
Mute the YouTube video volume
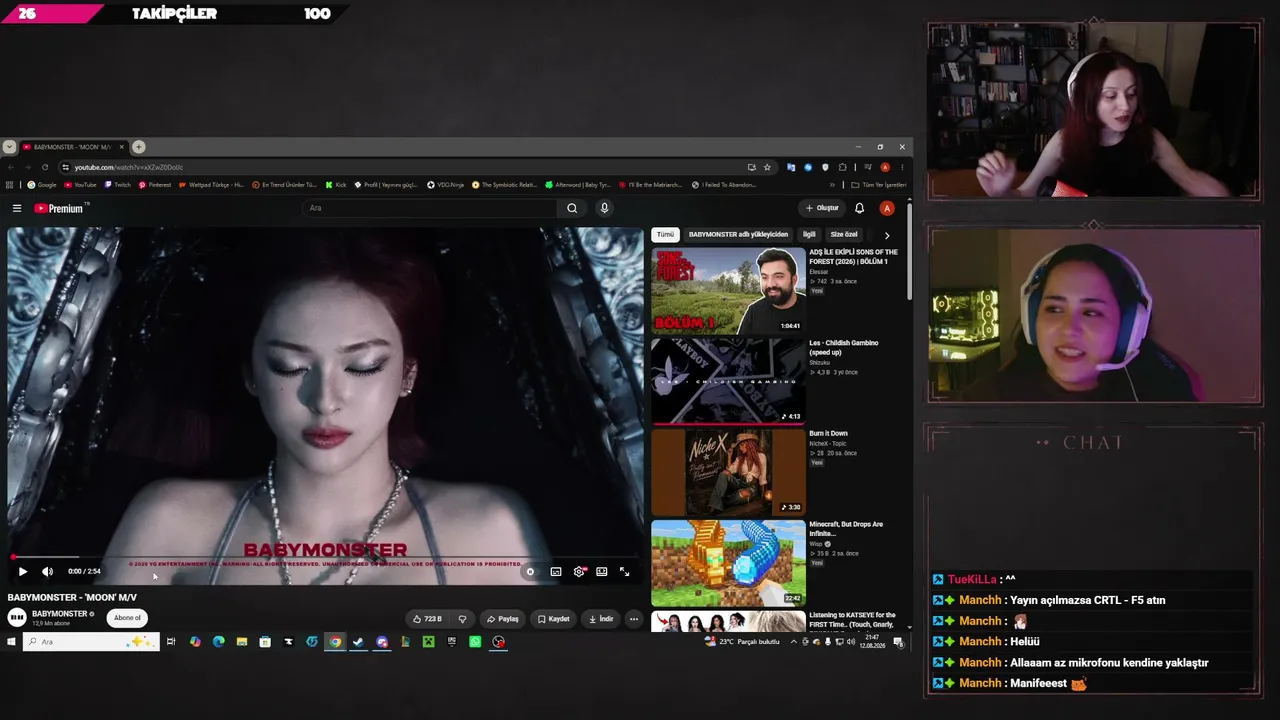(x=47, y=572)
